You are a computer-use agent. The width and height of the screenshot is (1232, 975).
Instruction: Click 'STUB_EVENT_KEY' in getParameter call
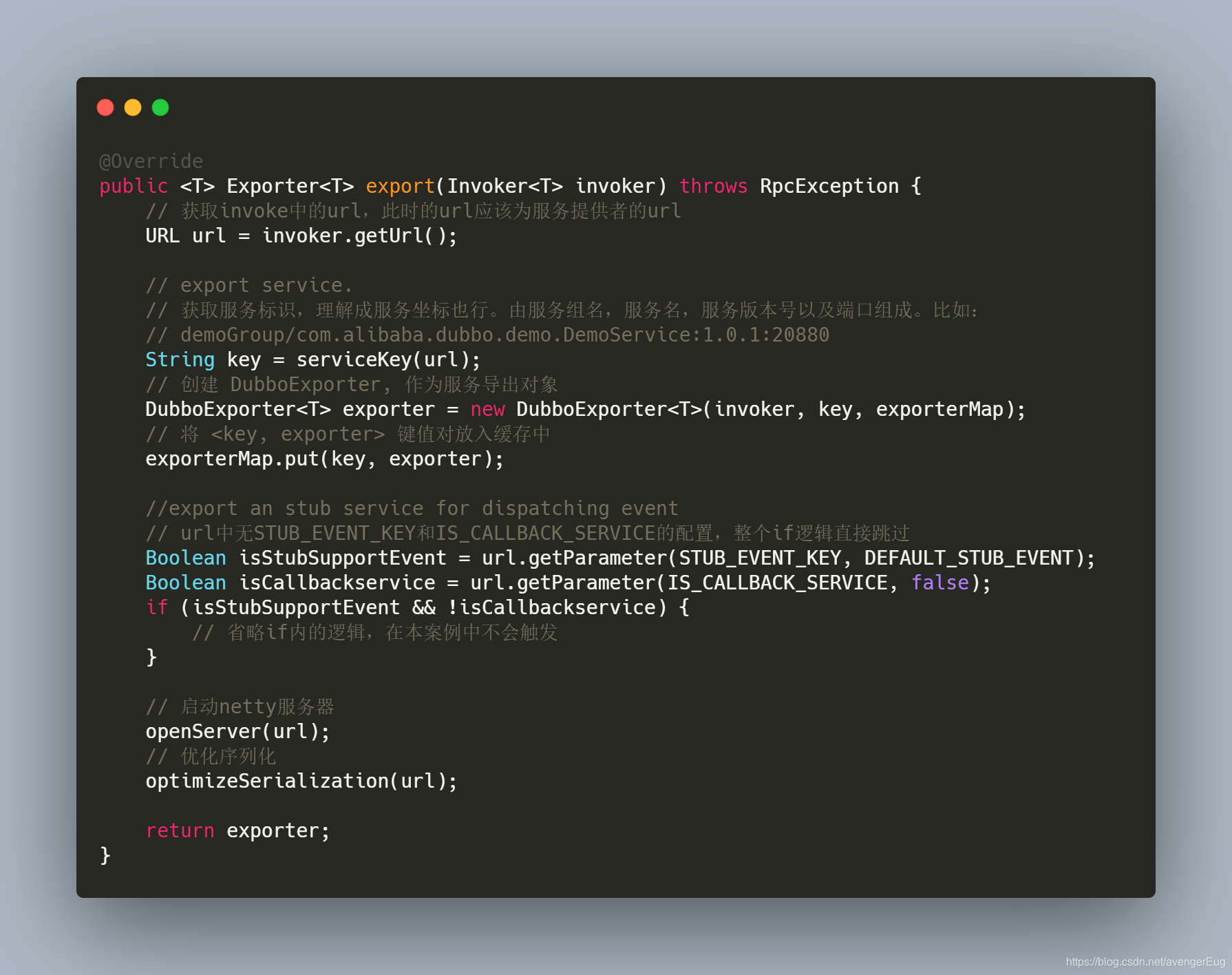pyautogui.click(x=760, y=558)
